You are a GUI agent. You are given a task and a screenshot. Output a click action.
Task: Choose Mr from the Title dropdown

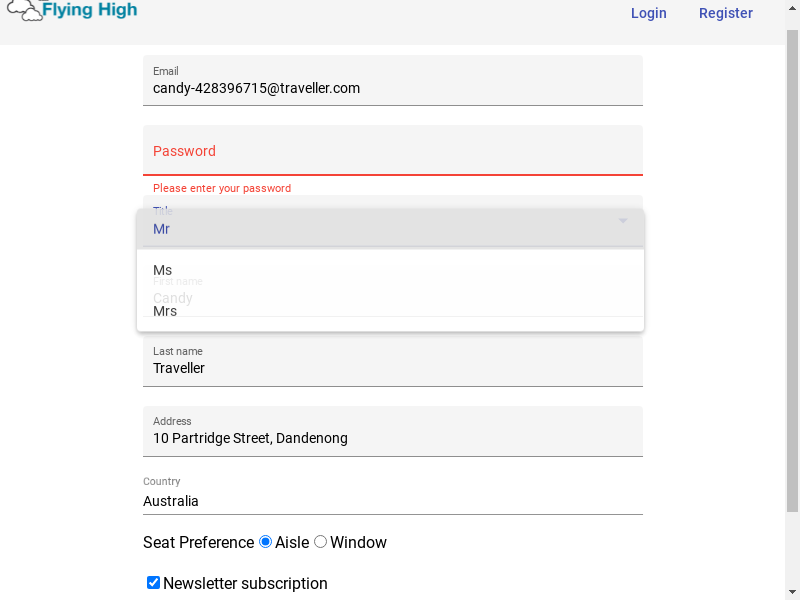point(390,229)
